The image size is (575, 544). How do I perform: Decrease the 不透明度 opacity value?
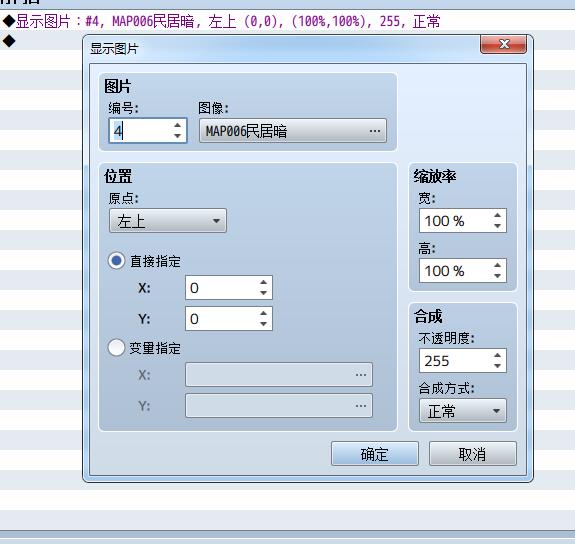pos(497,366)
